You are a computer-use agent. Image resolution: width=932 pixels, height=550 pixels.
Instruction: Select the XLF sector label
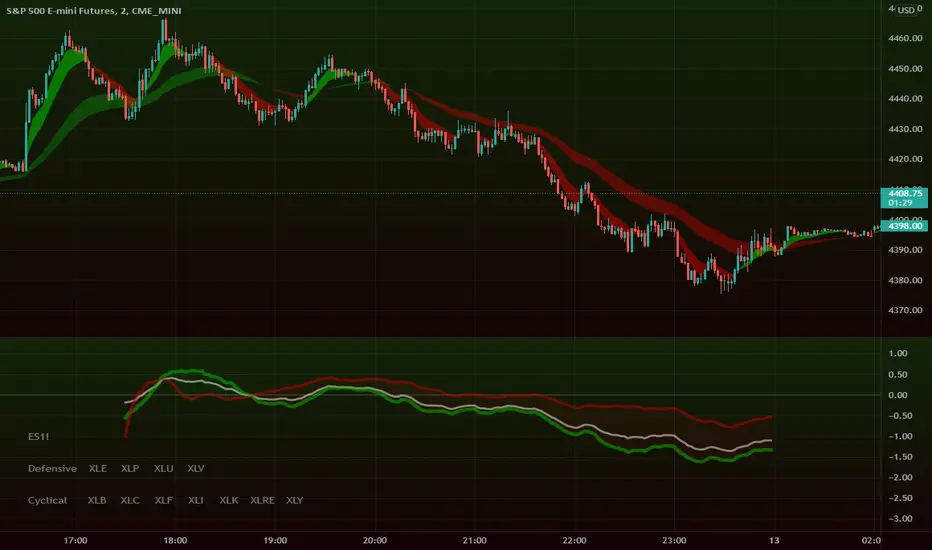tap(163, 501)
